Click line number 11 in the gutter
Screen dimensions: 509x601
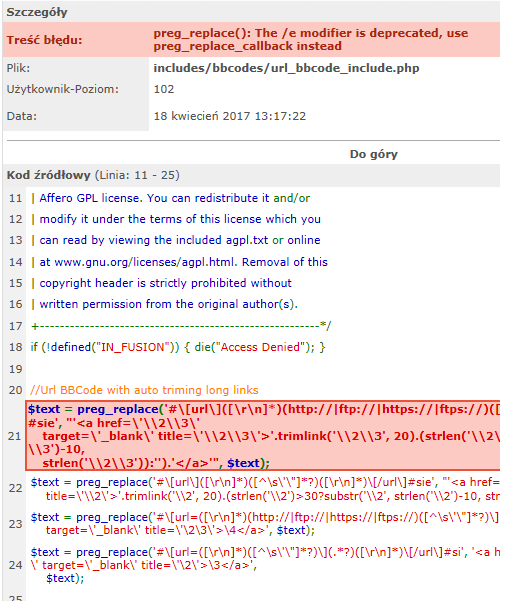pyautogui.click(x=15, y=198)
